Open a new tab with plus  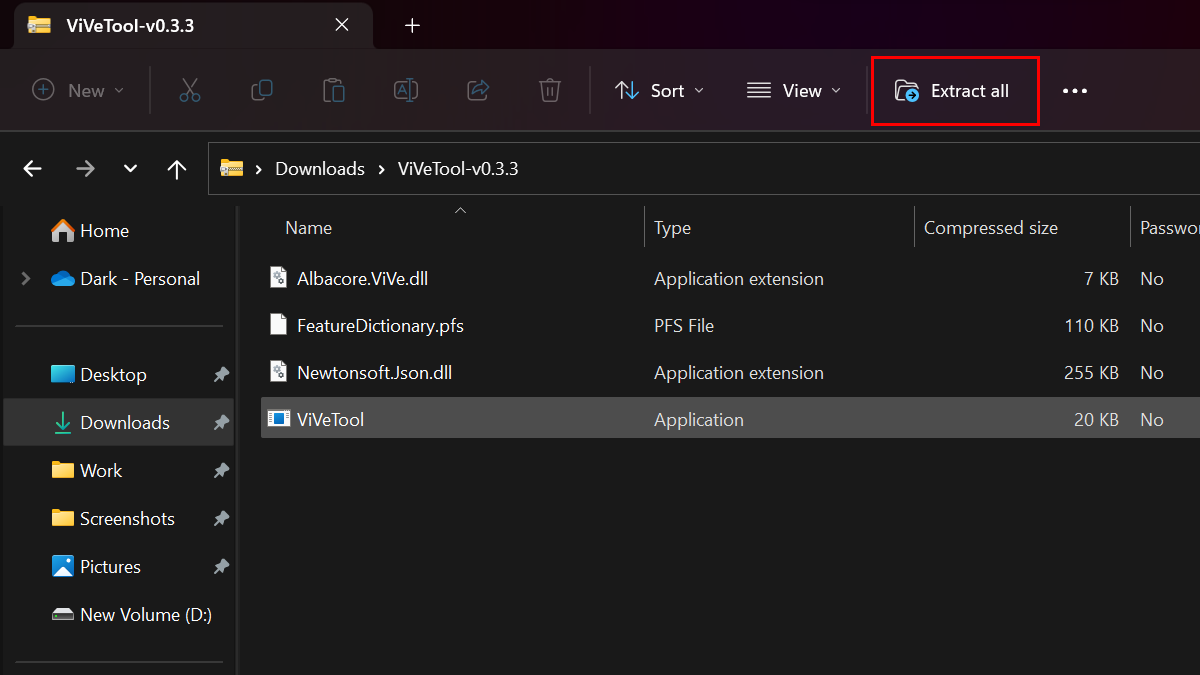pos(412,26)
